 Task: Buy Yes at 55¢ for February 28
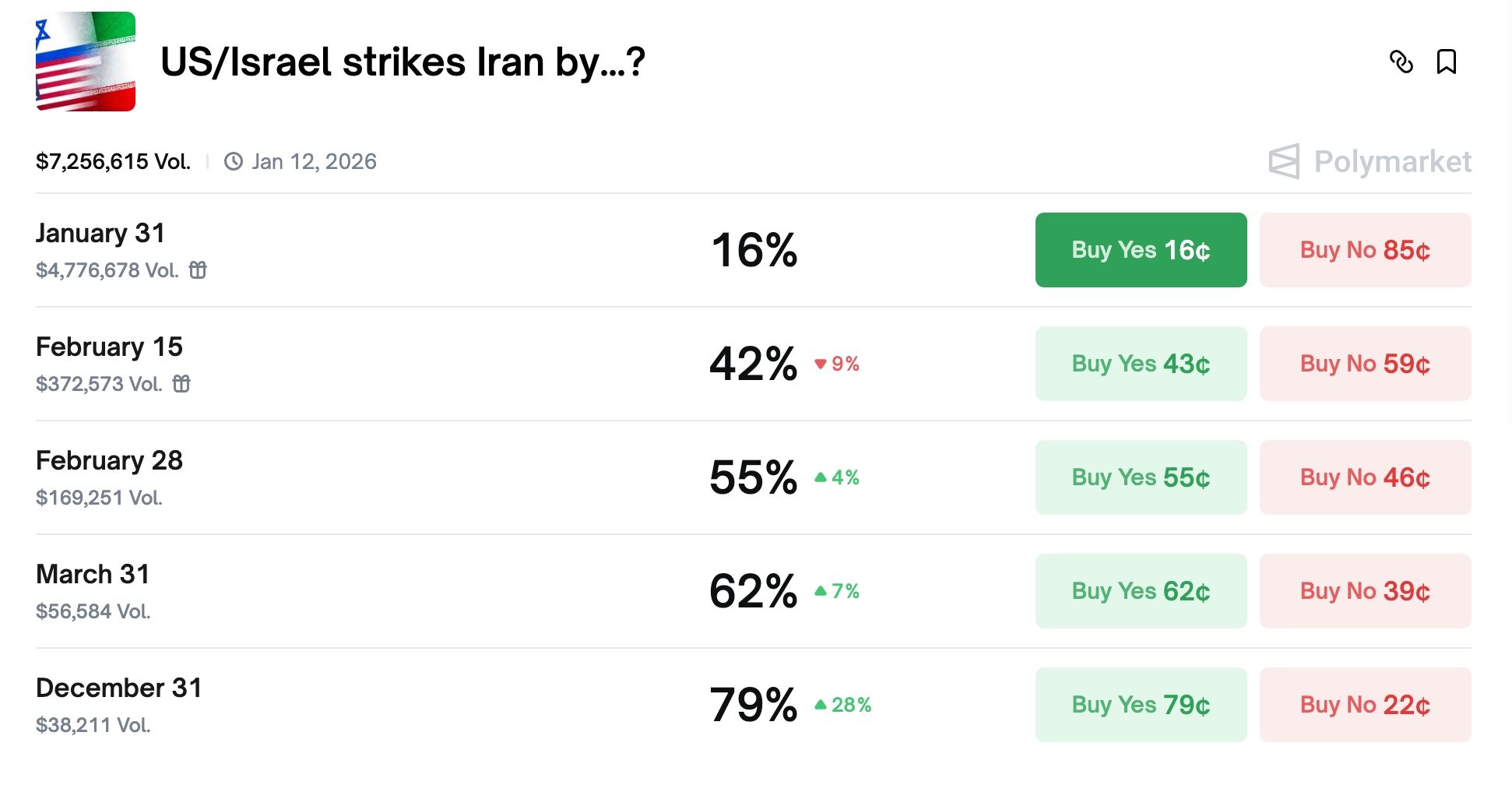1140,477
